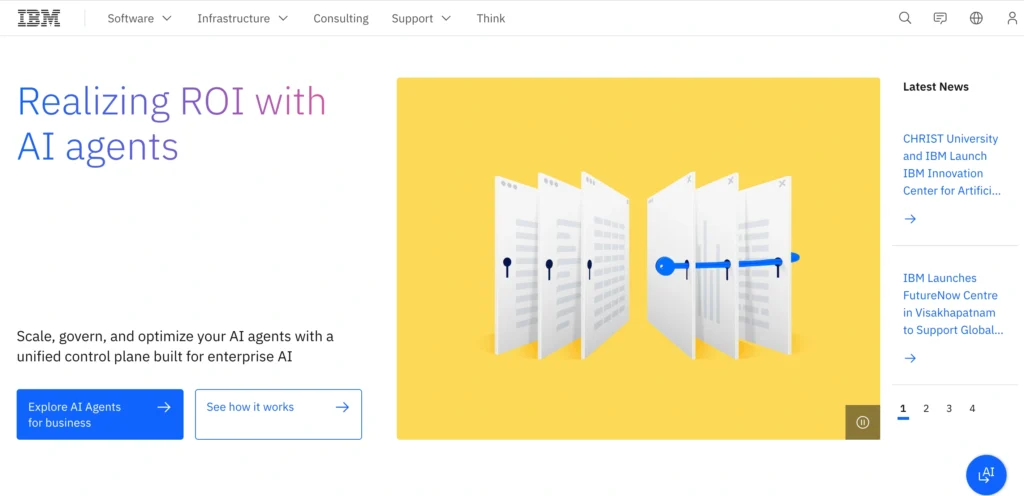This screenshot has height=496, width=1024.
Task: Open the chat/contact icon in header
Action: click(x=940, y=18)
